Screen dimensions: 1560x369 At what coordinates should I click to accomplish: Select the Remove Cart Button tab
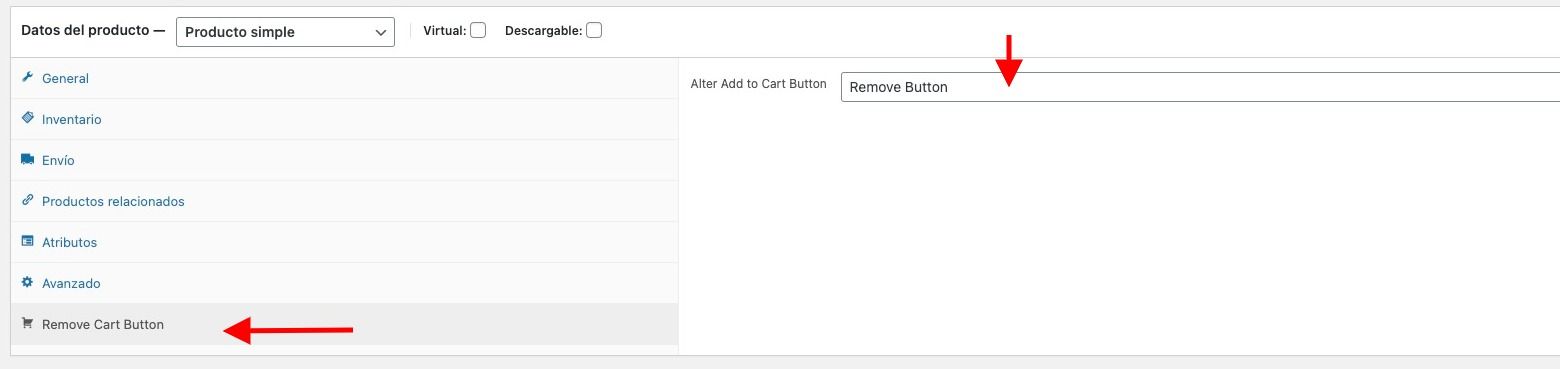344,324
